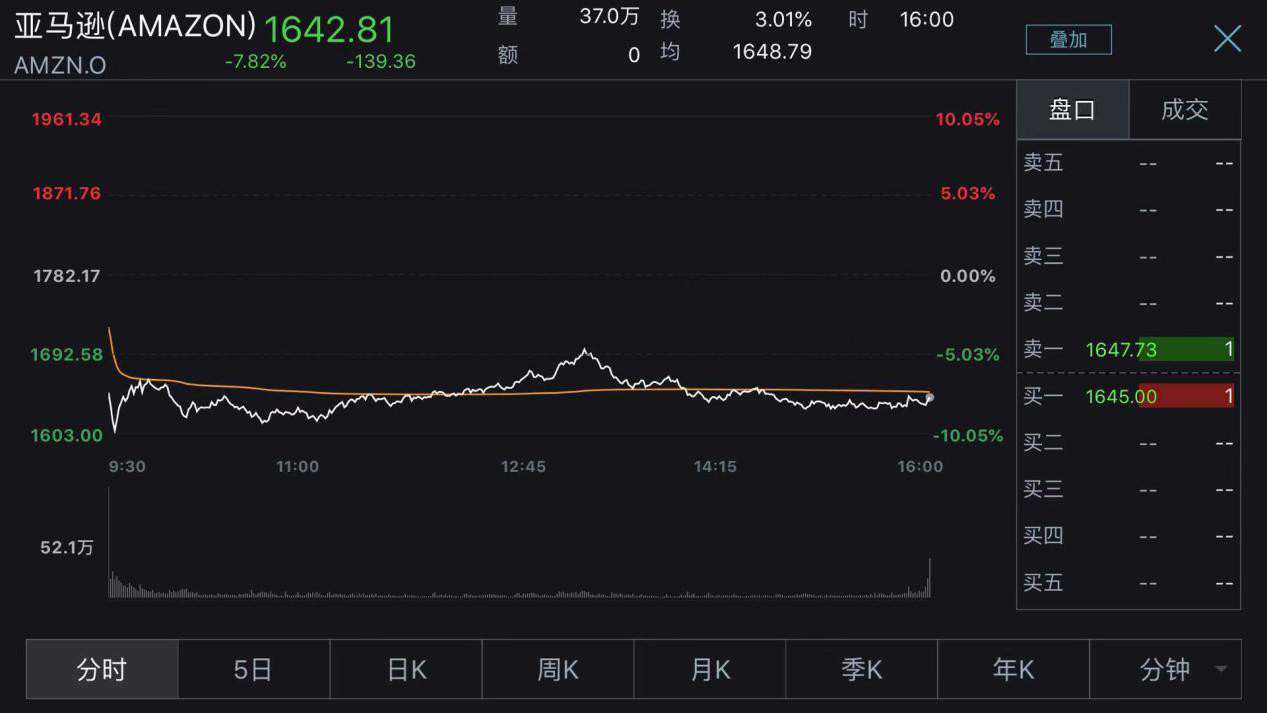Click the 1782.17 previous close axis label

[67, 275]
